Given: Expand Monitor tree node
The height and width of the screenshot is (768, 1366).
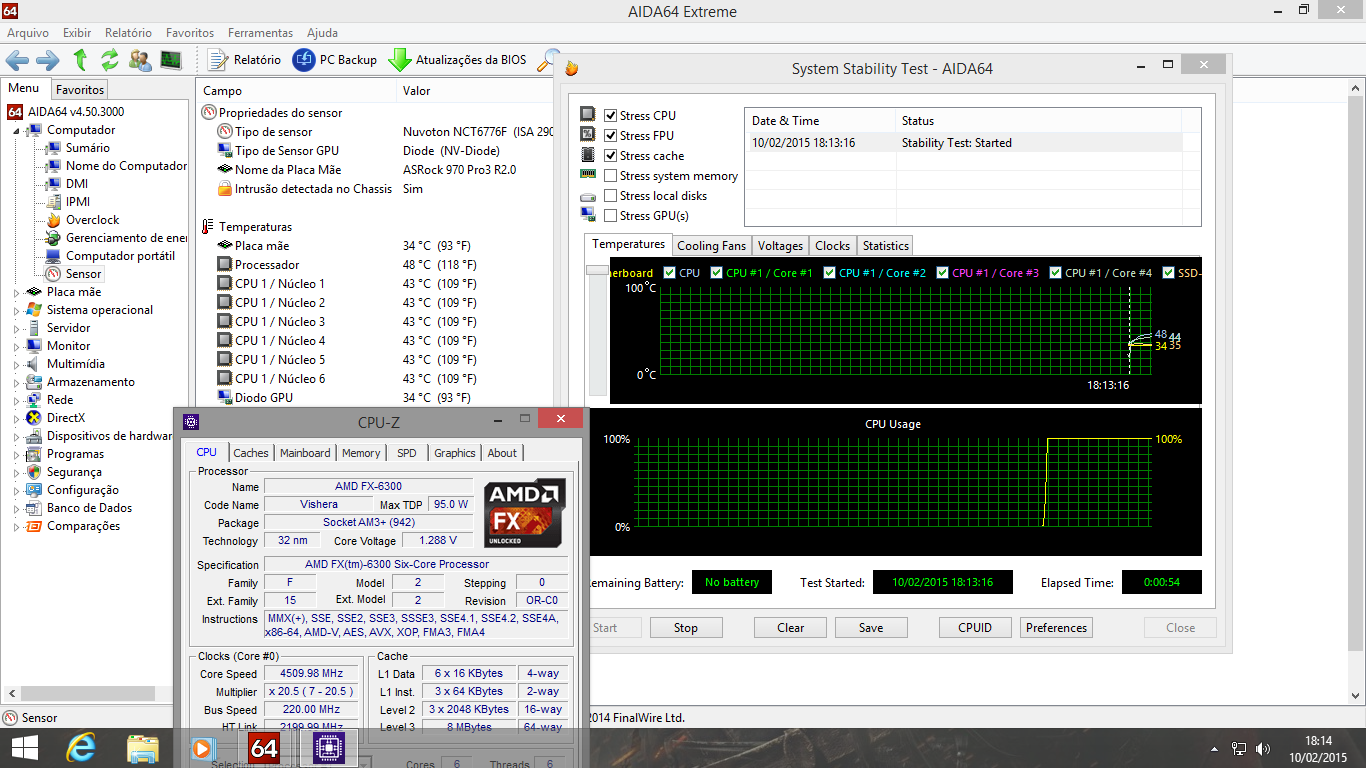Looking at the screenshot, I should click(16, 346).
